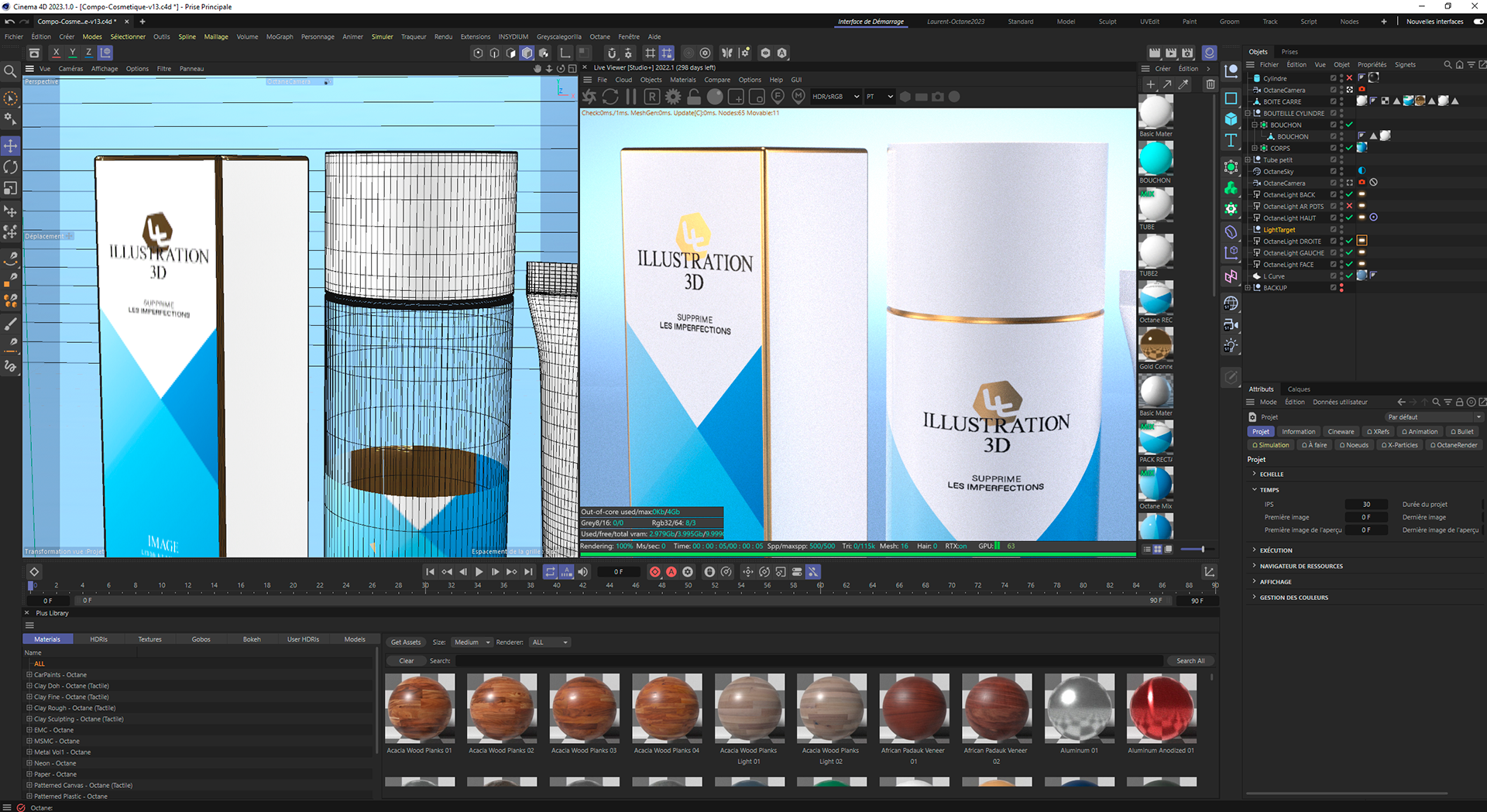The image size is (1487, 812).
Task: Toggle enable check of OctaneLight BACK
Action: tap(1350, 194)
